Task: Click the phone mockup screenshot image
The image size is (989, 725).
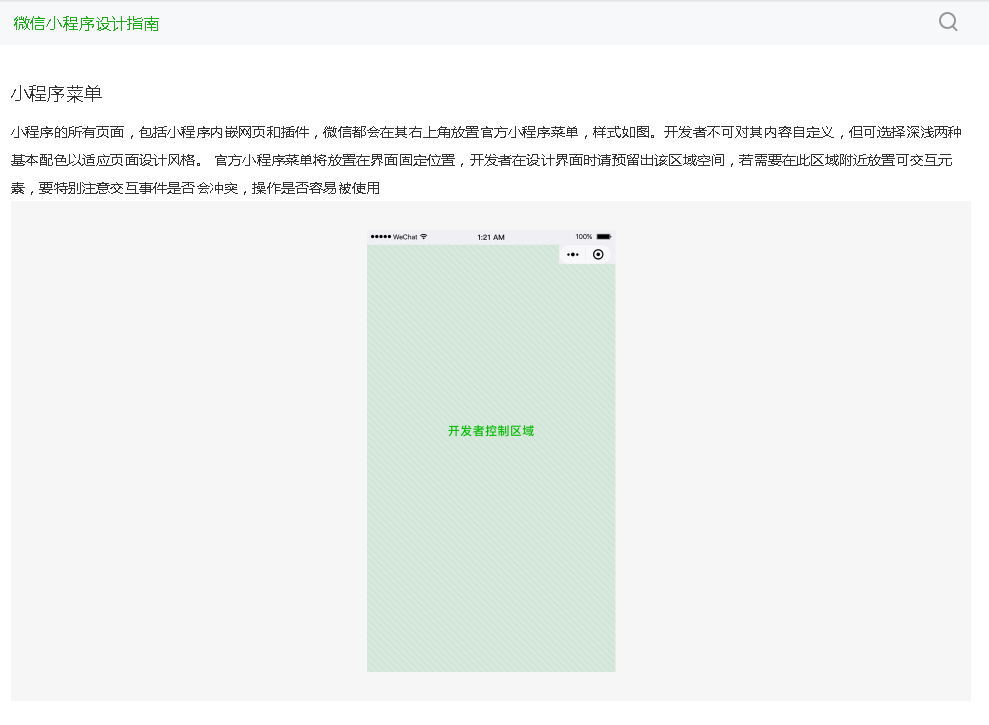Action: click(491, 451)
